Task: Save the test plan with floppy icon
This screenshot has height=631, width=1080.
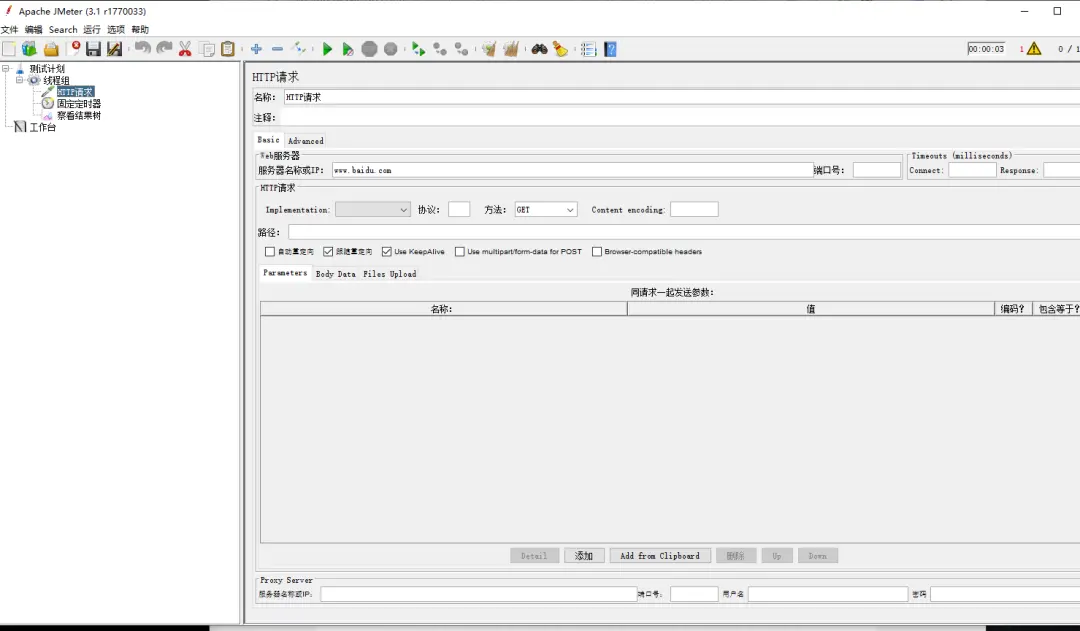Action: point(94,49)
